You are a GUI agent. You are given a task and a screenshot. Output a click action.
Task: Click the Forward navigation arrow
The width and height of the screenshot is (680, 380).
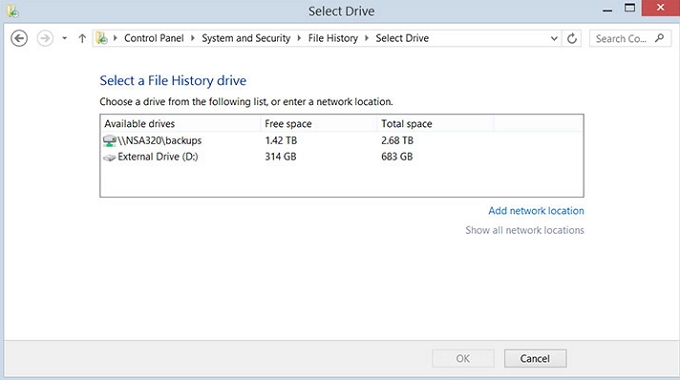tap(45, 38)
